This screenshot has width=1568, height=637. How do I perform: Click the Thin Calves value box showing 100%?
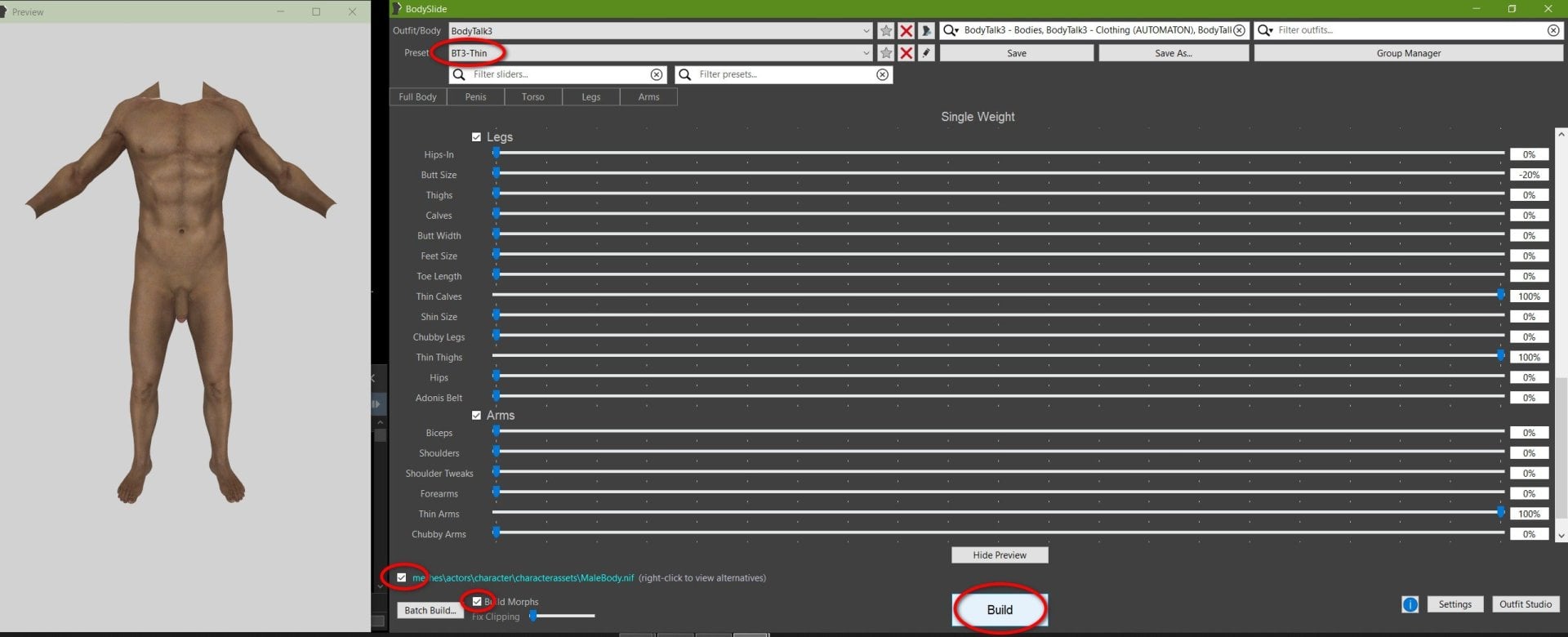1529,296
